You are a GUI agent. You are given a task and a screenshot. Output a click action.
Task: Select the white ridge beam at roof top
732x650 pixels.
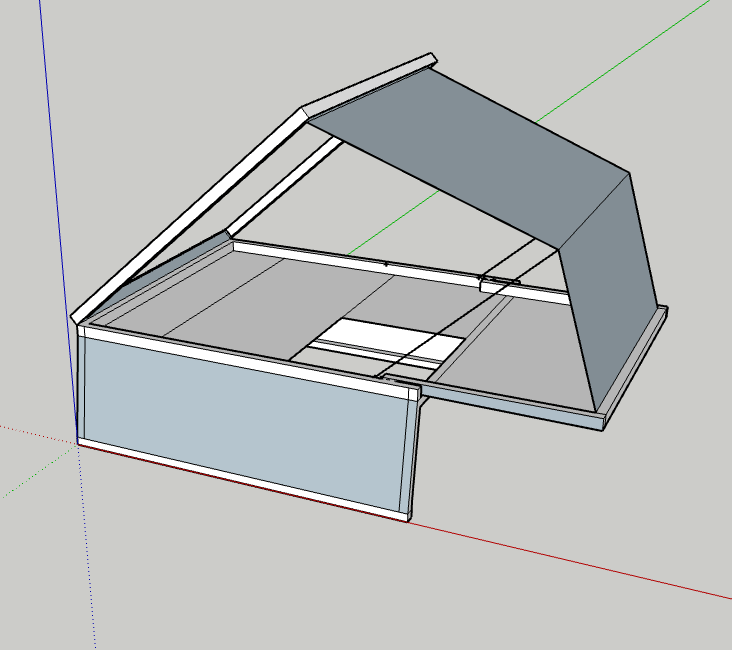point(369,84)
